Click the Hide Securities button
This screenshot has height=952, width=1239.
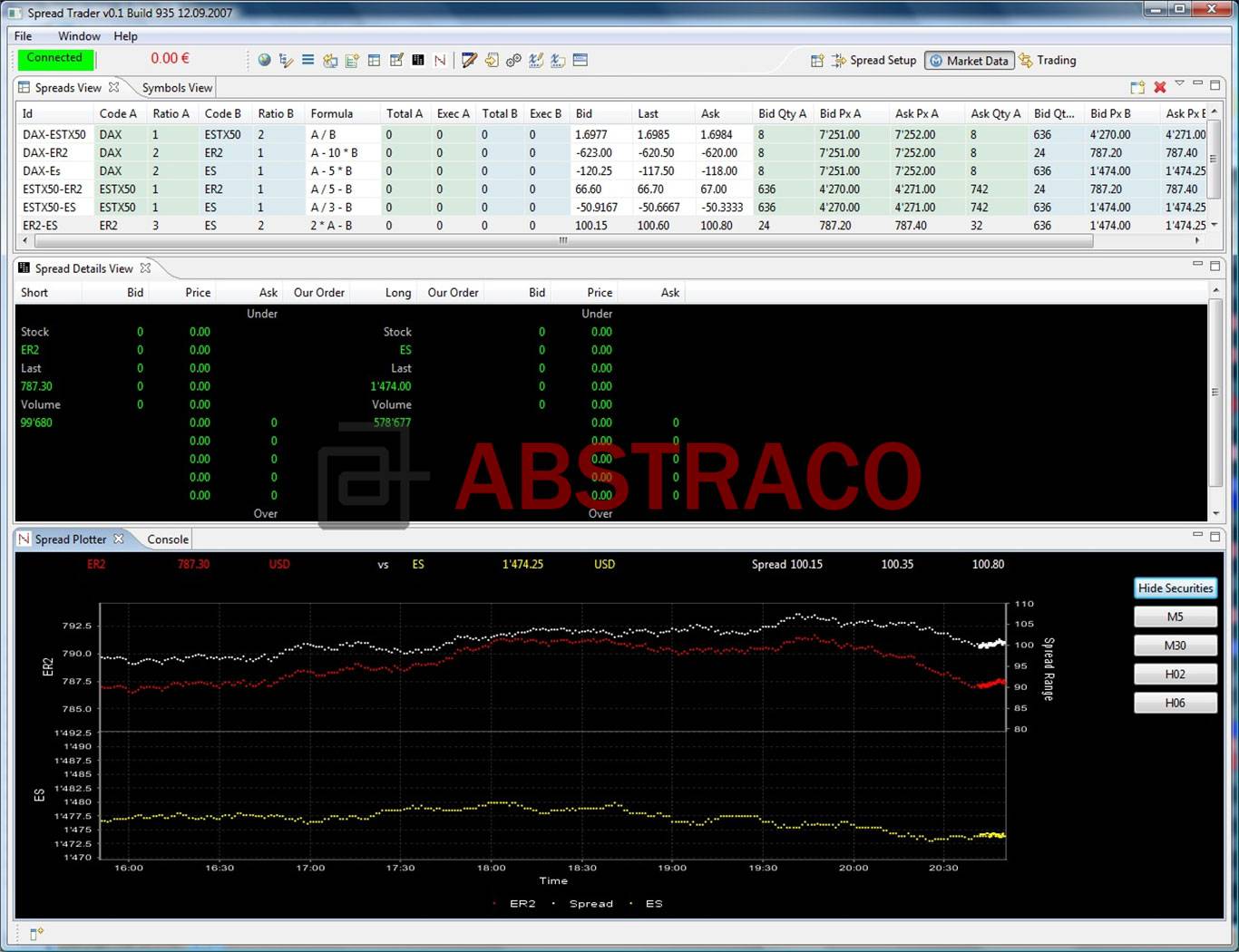tap(1175, 588)
